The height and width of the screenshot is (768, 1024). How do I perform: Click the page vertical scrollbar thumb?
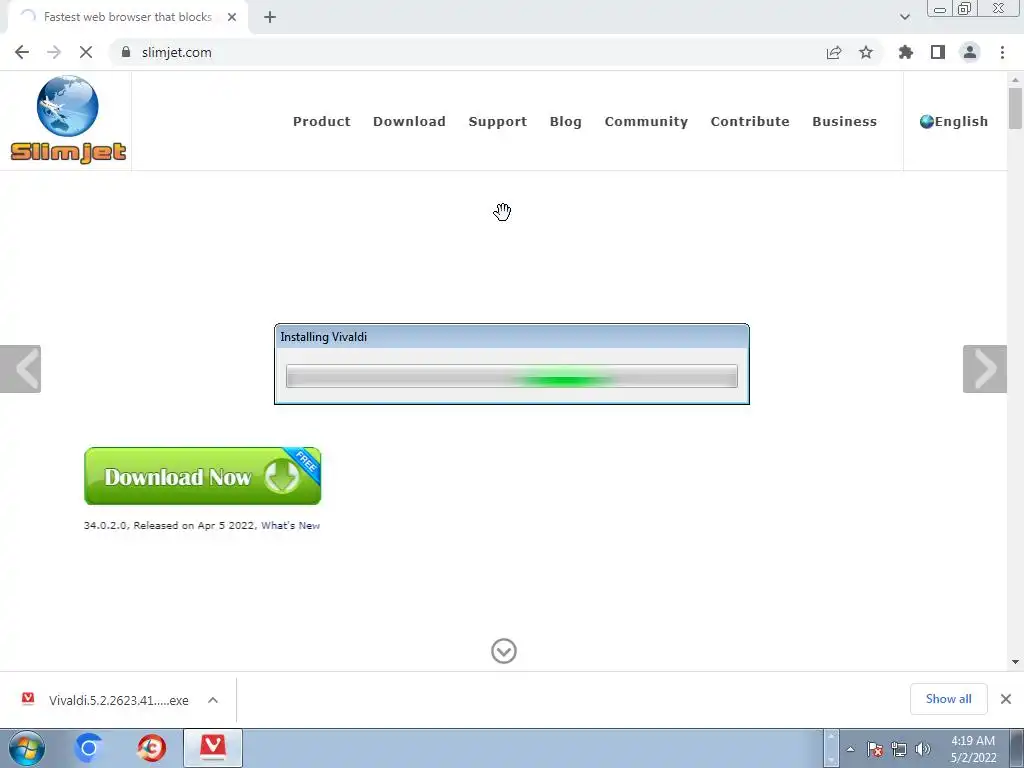pyautogui.click(x=1015, y=108)
